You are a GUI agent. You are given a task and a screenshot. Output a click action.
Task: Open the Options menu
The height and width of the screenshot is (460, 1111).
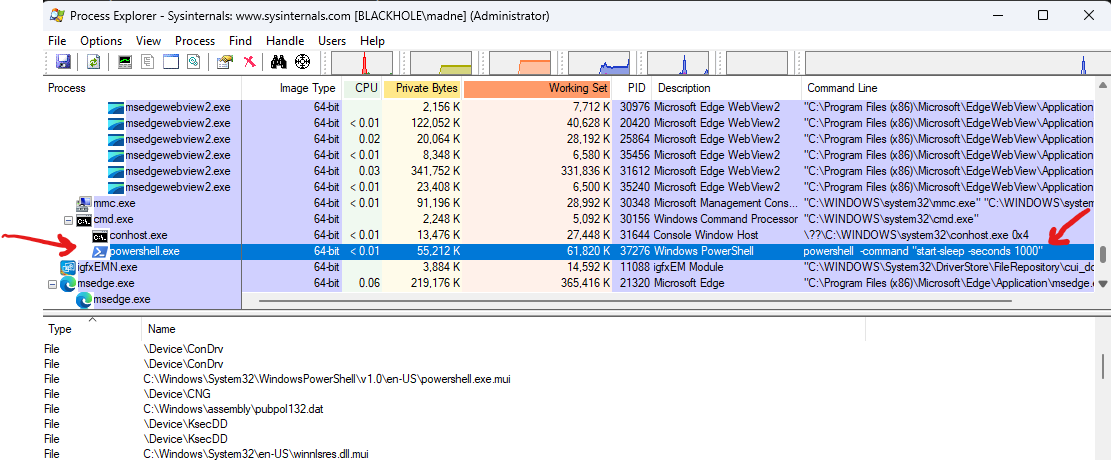[x=101, y=40]
